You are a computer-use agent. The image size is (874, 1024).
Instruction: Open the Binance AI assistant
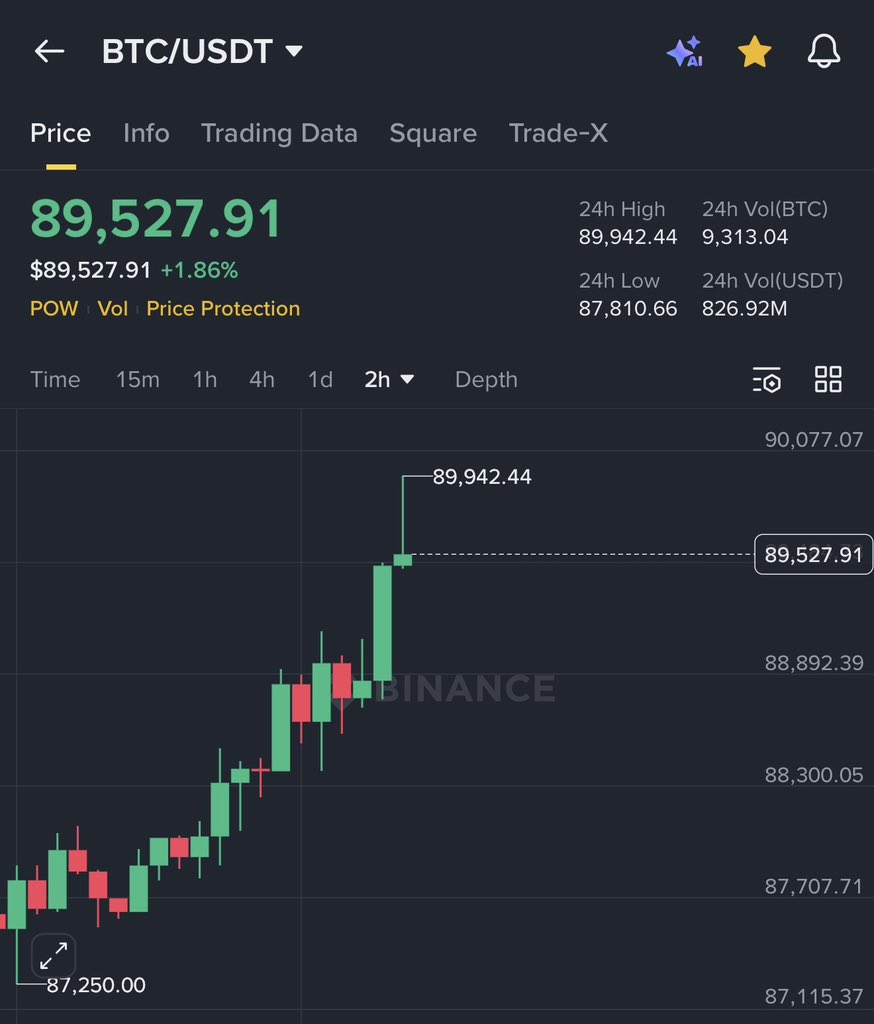point(684,52)
